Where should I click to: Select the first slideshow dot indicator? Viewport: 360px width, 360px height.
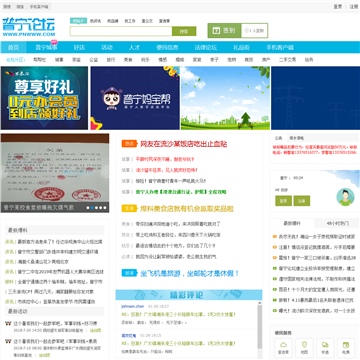(x=88, y=207)
